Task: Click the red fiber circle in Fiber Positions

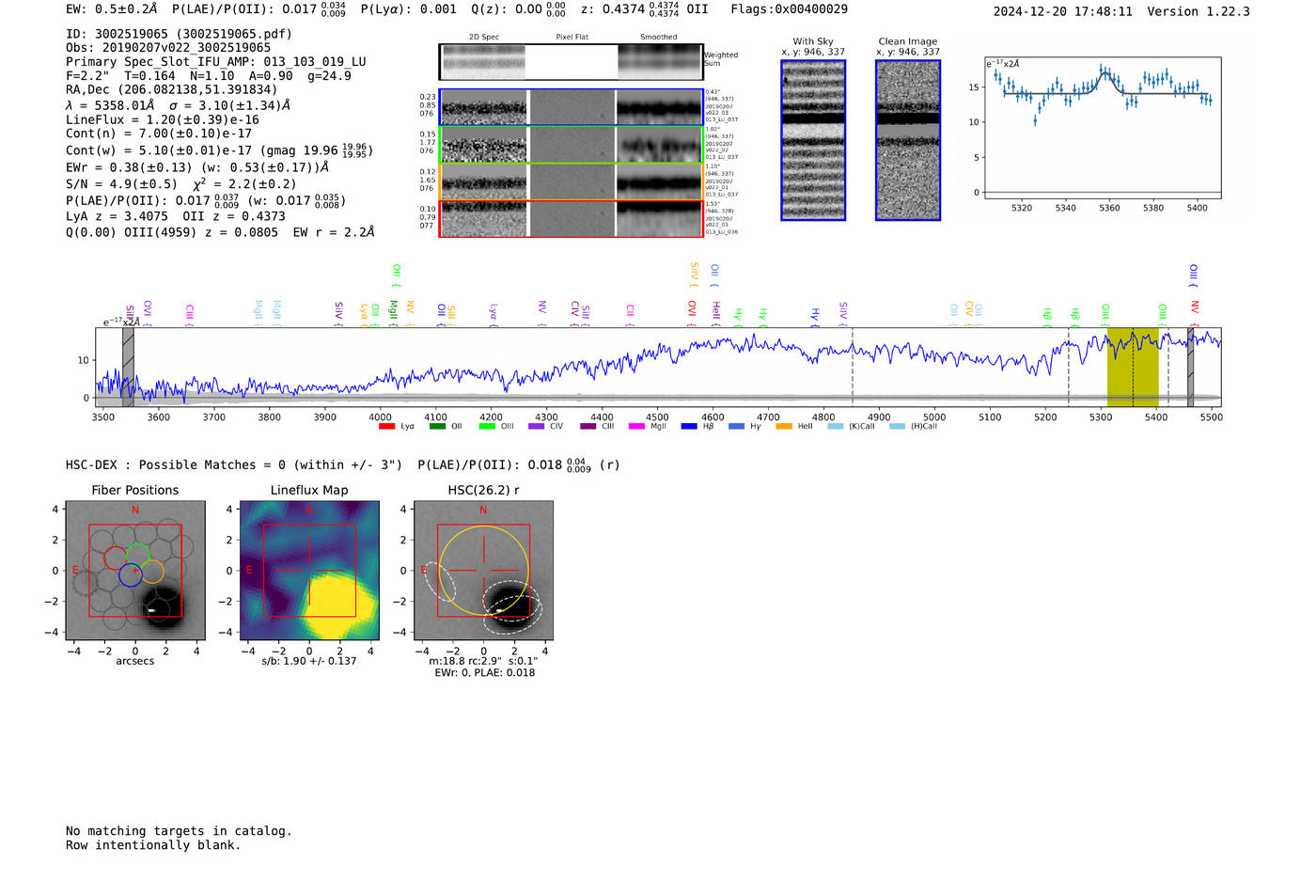Action: (115, 558)
